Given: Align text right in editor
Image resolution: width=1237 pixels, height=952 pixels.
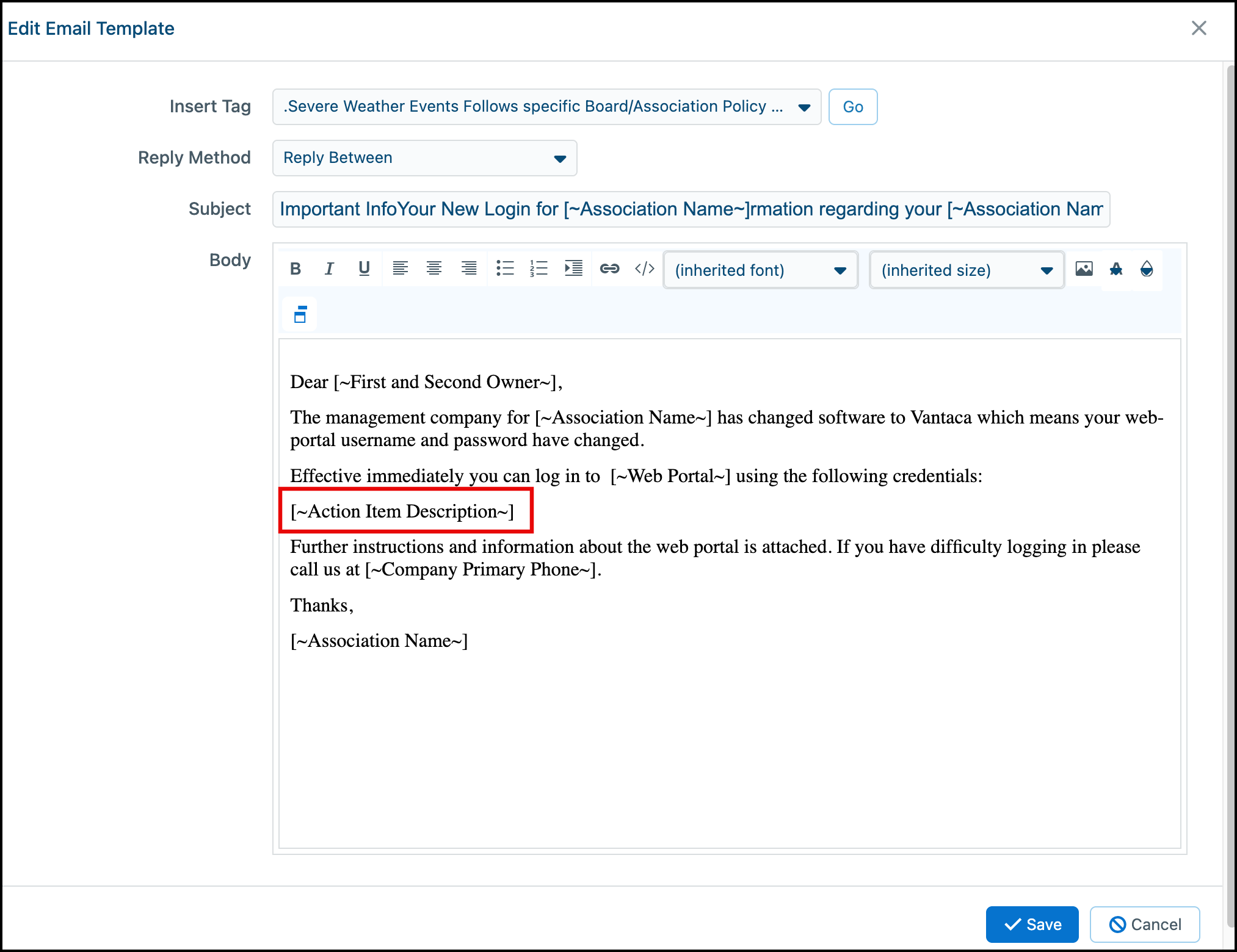Looking at the screenshot, I should (x=469, y=269).
